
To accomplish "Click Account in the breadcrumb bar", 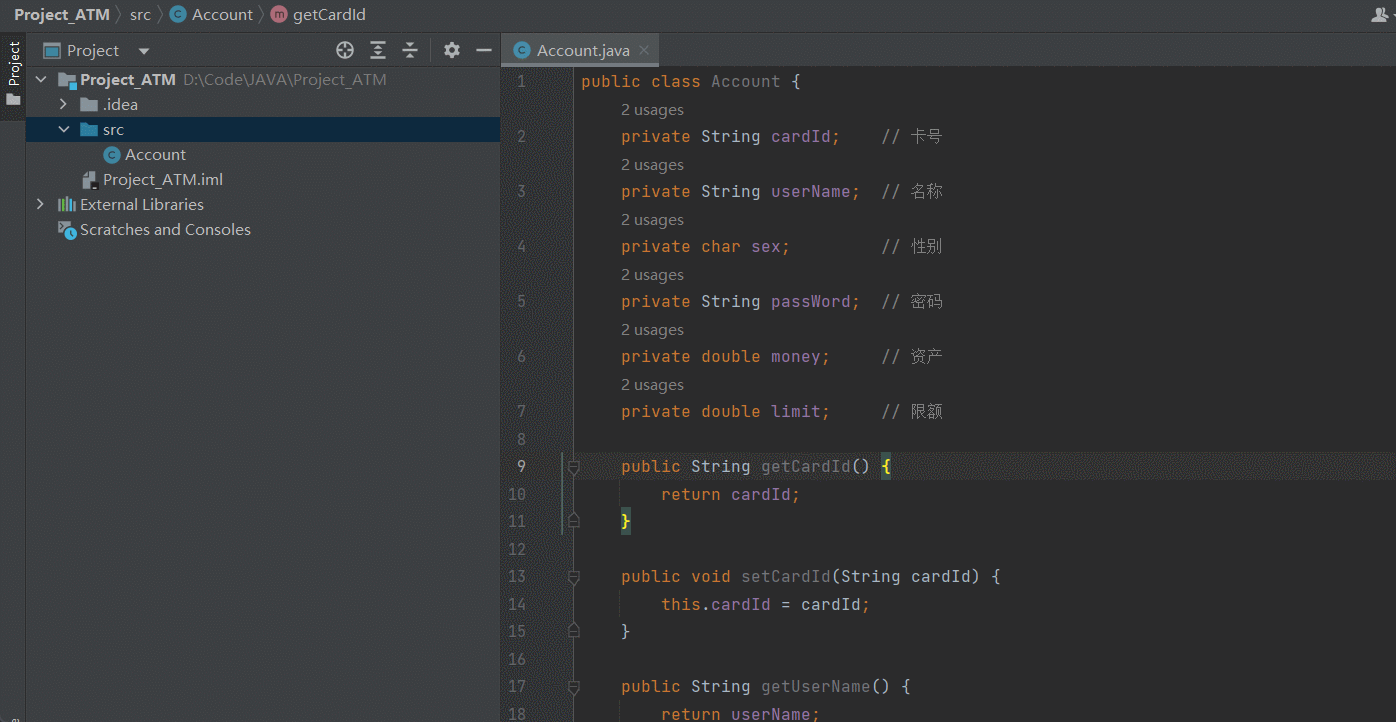I will pyautogui.click(x=222, y=14).
